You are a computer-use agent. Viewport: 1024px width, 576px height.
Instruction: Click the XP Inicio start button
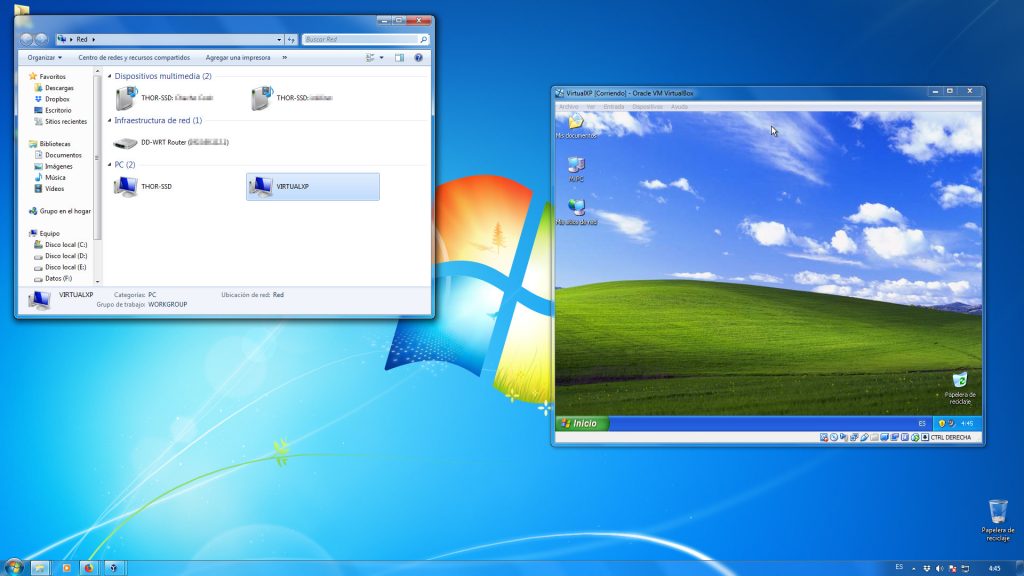click(x=581, y=424)
